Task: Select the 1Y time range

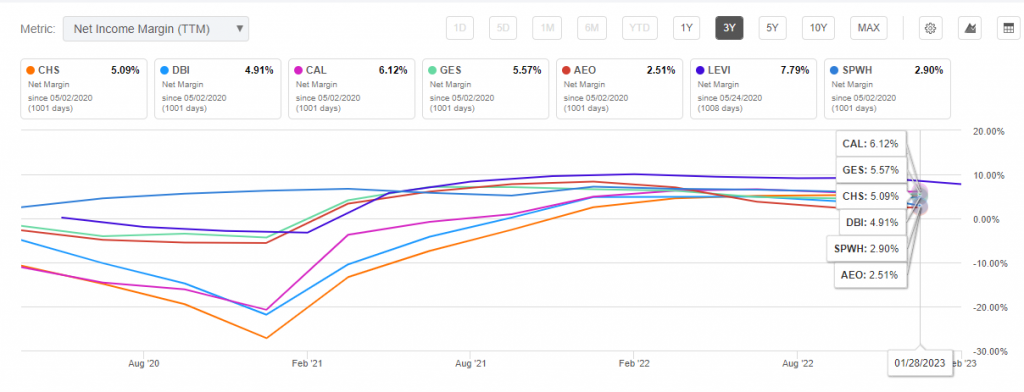Action: coord(686,28)
